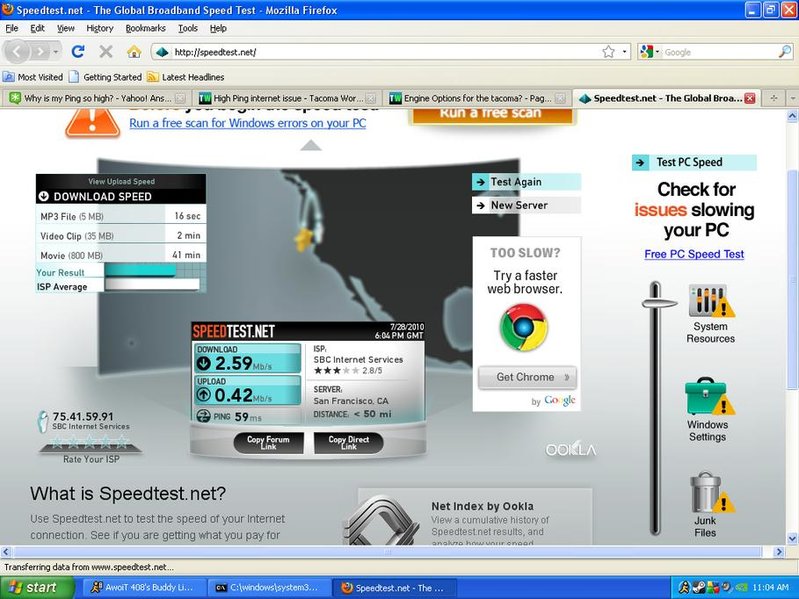Screen dimensions: 799x599
Task: Open the View menu
Action: coord(65,29)
